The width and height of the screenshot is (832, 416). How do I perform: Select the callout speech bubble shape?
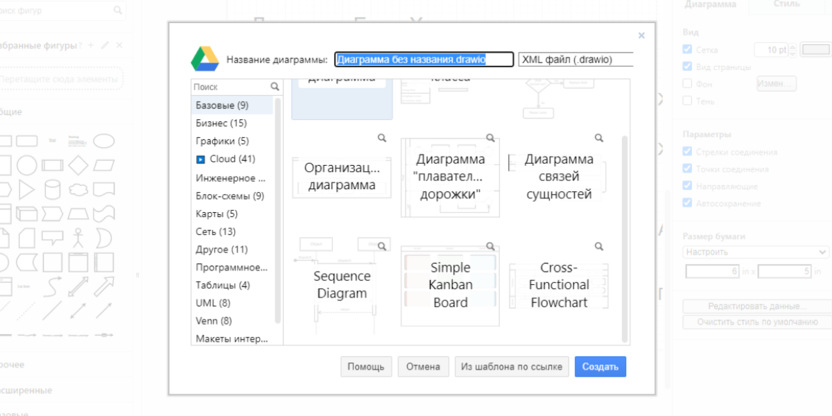pos(52,238)
